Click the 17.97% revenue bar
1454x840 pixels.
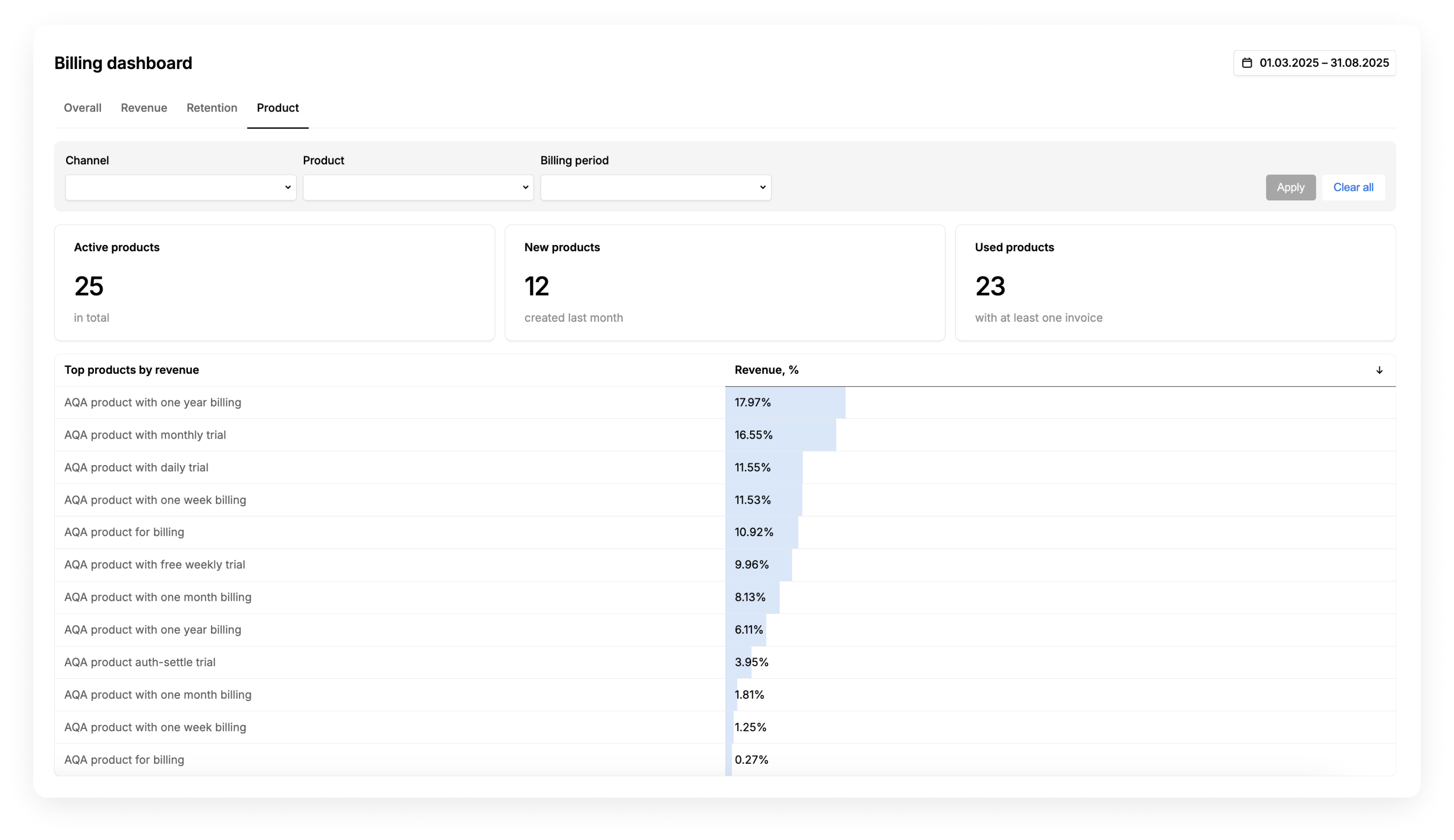(x=785, y=403)
